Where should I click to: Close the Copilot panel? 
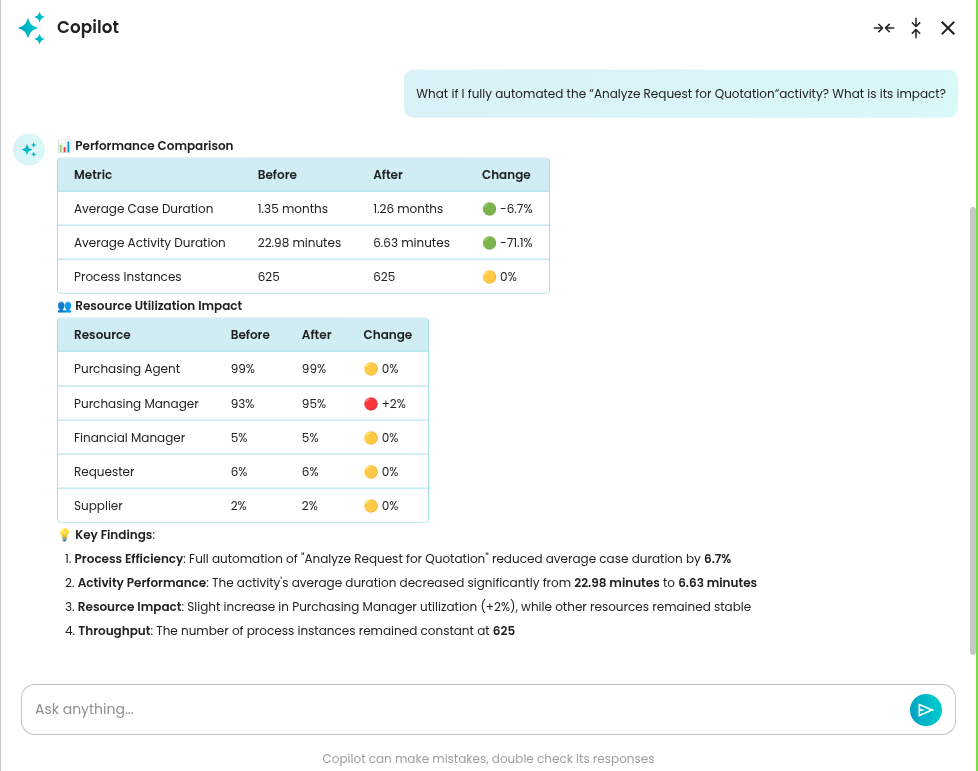(948, 28)
